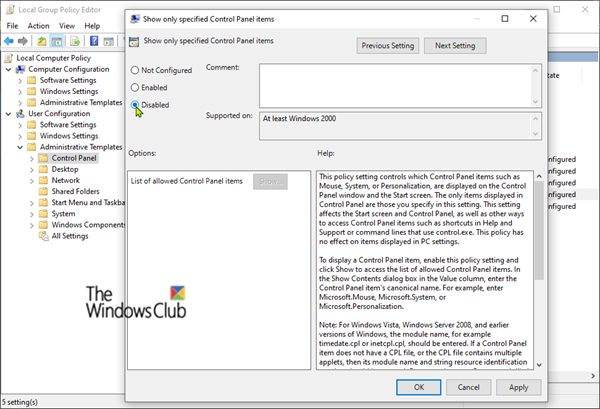This screenshot has width=600, height=409.
Task: Click the Back arrow toolbar icon
Action: [8, 41]
